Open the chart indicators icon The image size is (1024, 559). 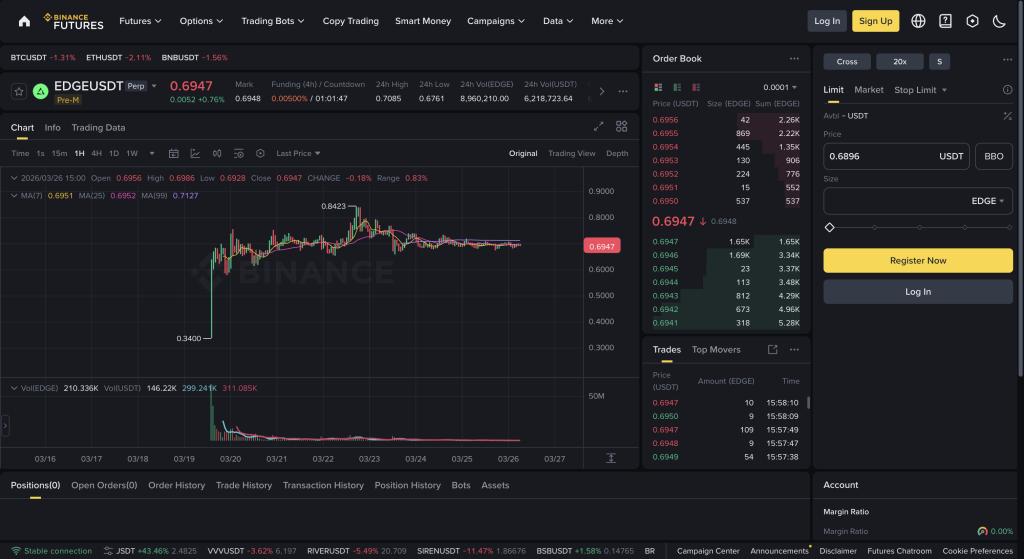pyautogui.click(x=194, y=154)
